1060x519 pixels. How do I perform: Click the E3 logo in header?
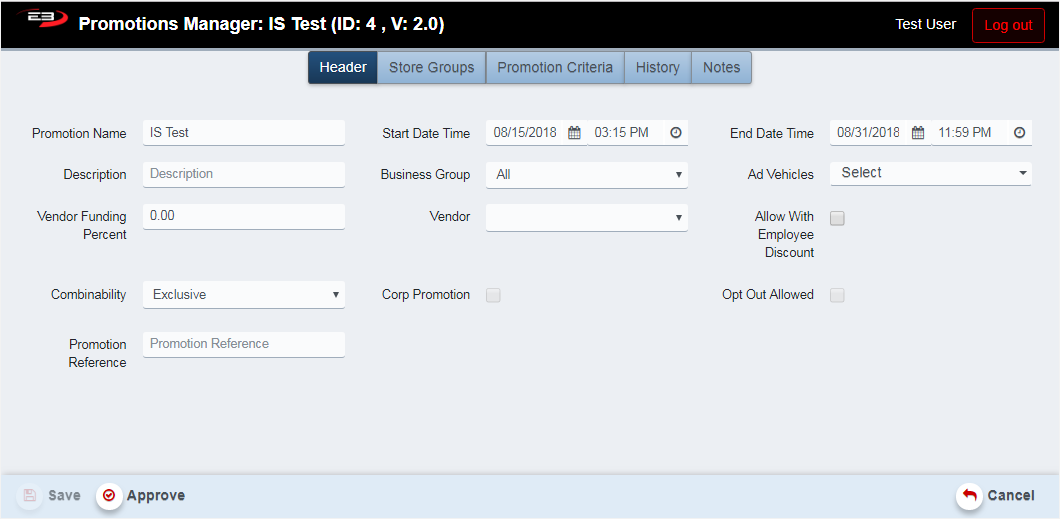tap(40, 21)
